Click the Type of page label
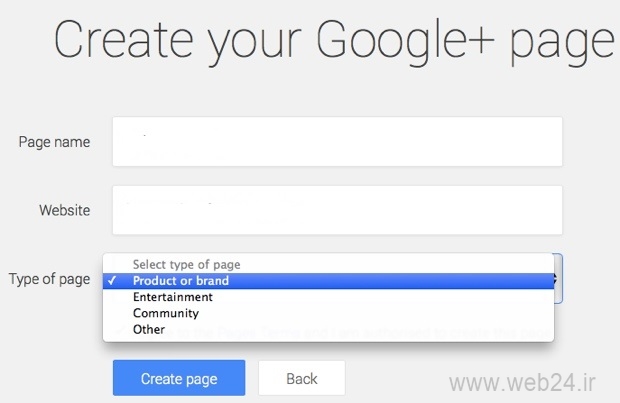The image size is (620, 403). 49,279
